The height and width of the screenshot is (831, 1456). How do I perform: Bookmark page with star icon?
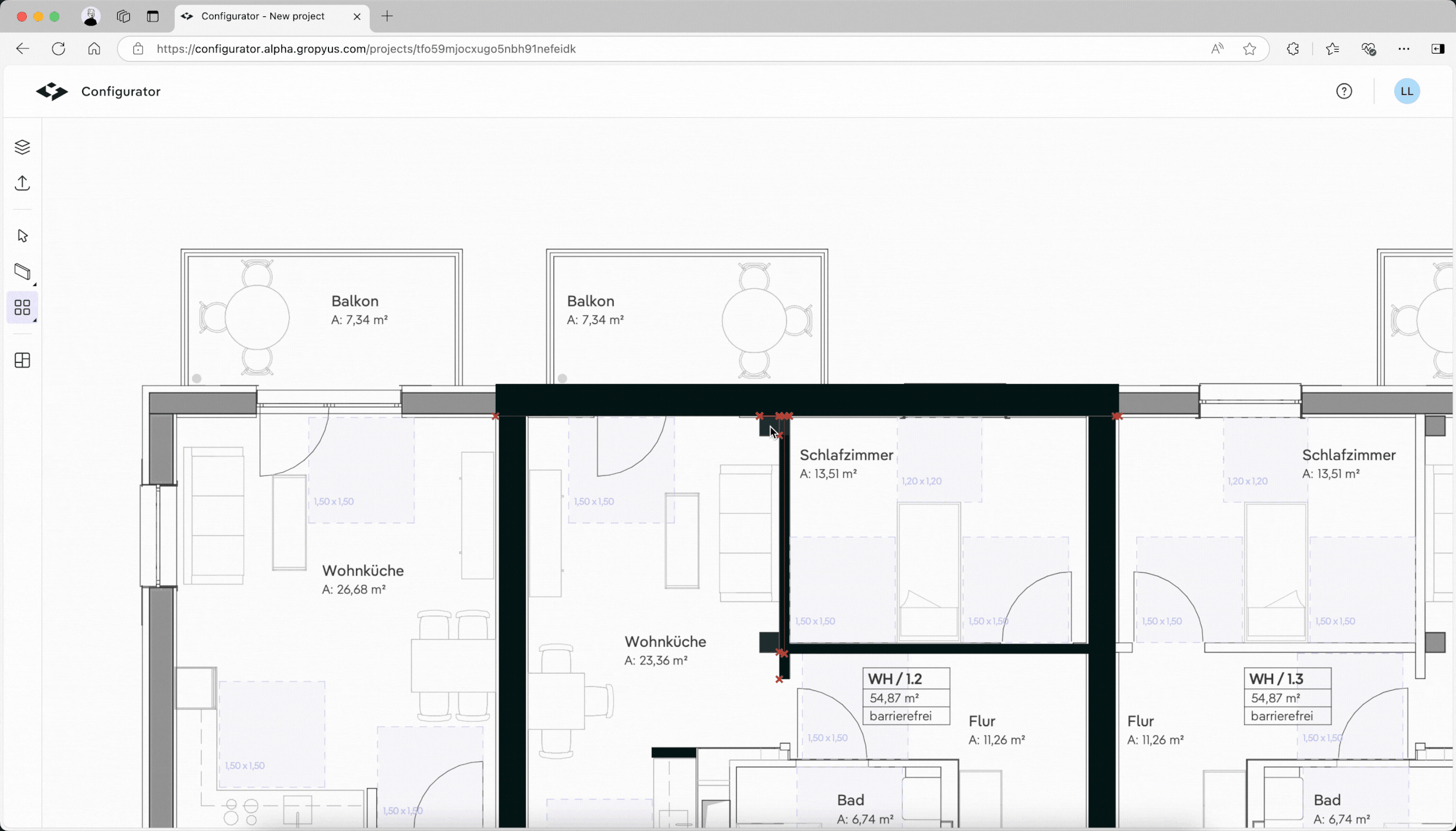tap(1249, 49)
